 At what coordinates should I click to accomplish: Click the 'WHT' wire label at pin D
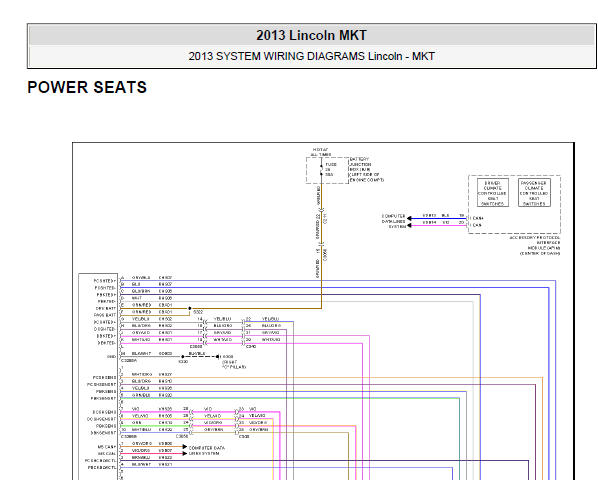coord(137,298)
